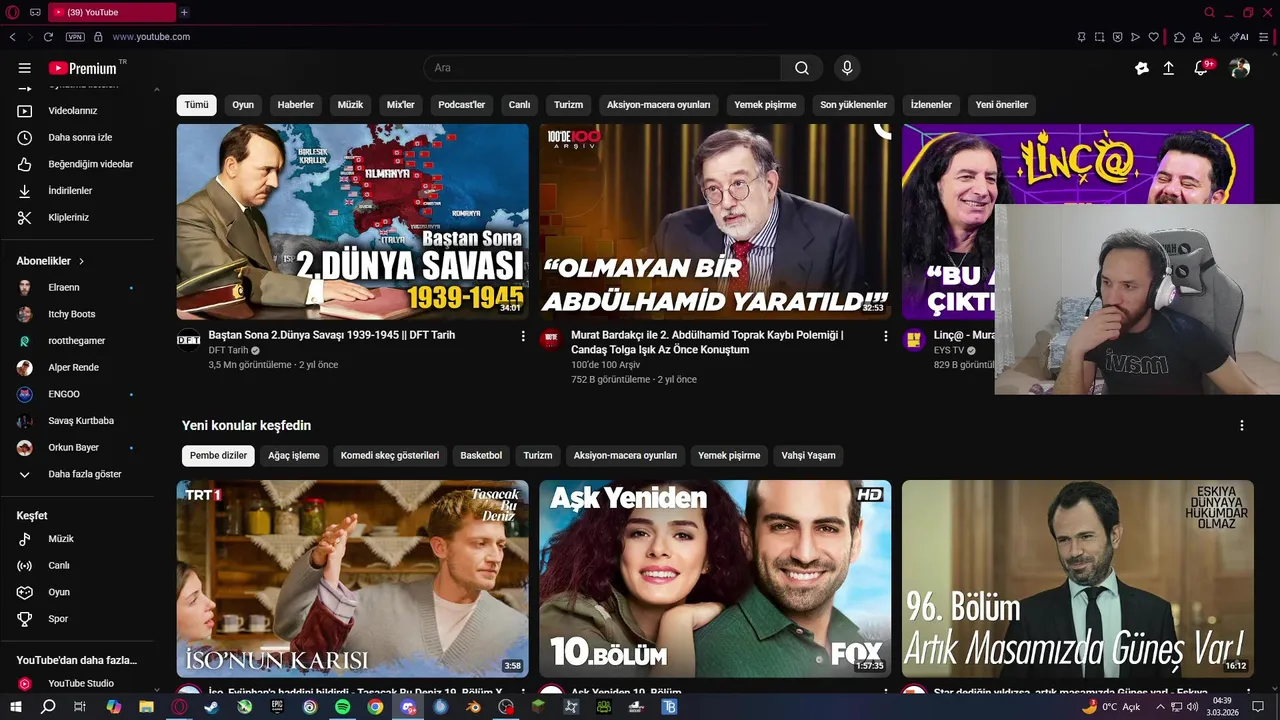The width and height of the screenshot is (1280, 720).
Task: Open options for 2.Dünya Savaşı video
Action: 523,336
